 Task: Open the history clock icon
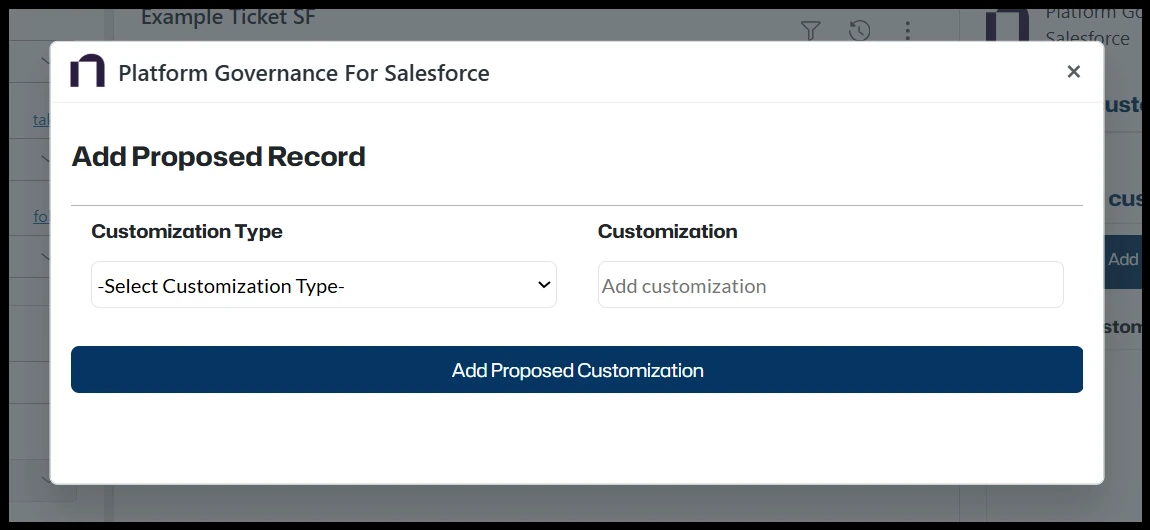[x=859, y=31]
